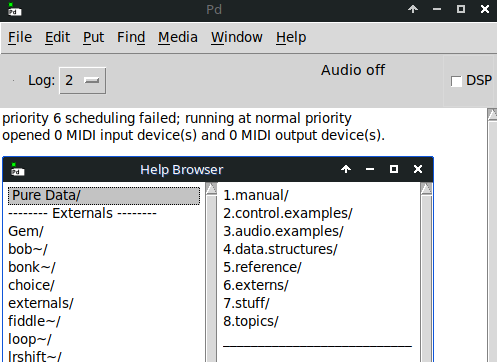Select Pure Data/ in the Help Browser
Viewport: 497px width, 362px height.
(x=104, y=196)
